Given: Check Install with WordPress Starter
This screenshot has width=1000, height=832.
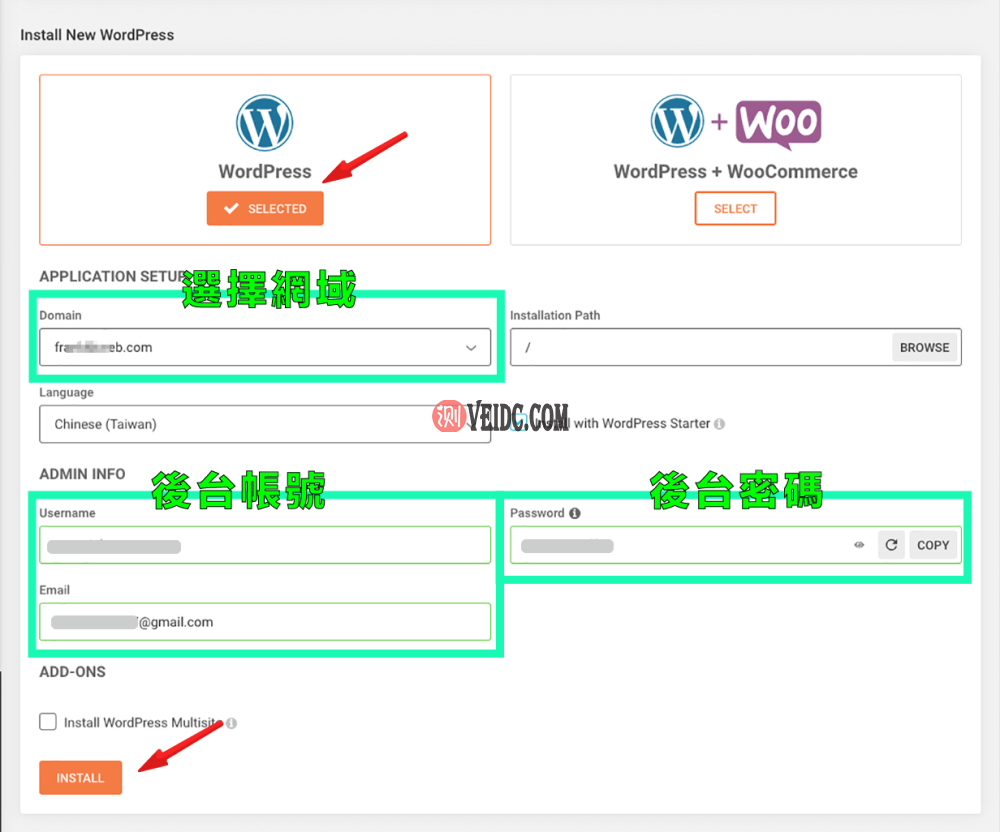Looking at the screenshot, I should tap(517, 422).
